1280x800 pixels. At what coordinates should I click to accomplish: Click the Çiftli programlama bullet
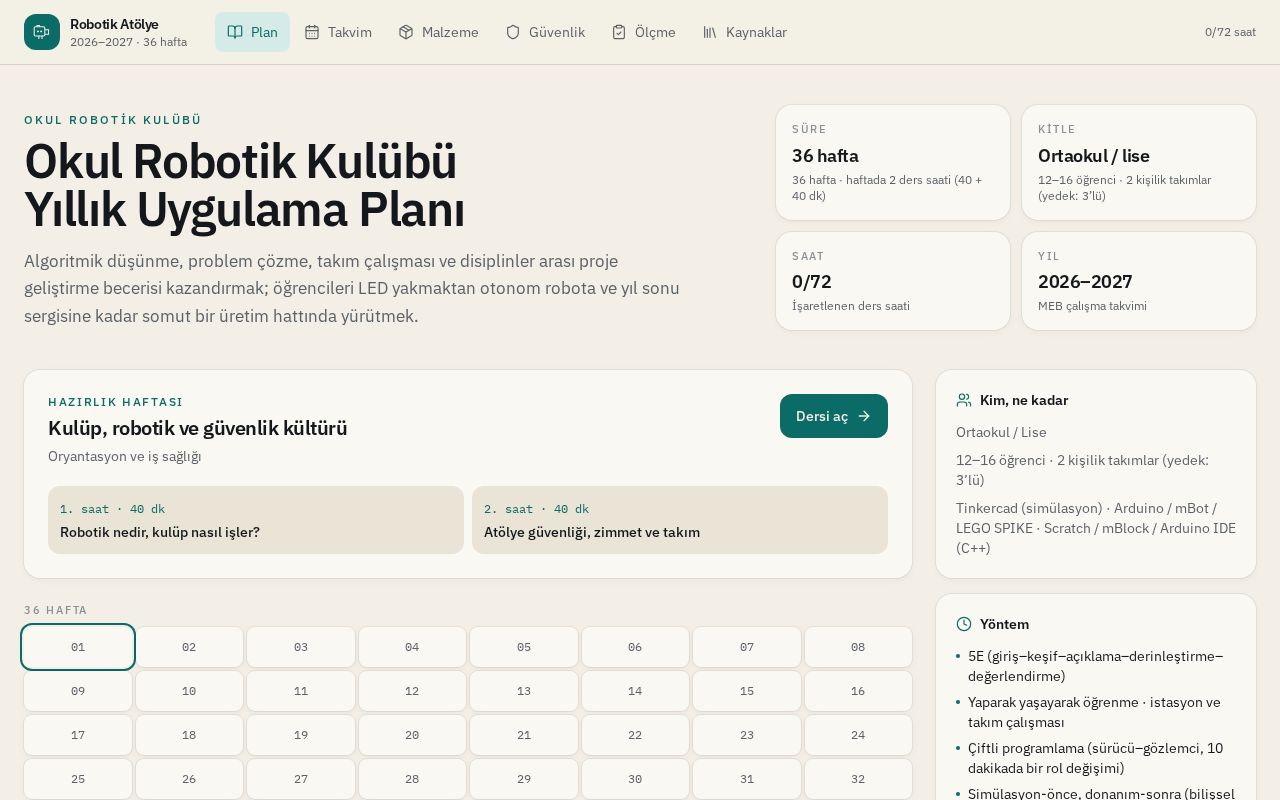coord(1096,758)
